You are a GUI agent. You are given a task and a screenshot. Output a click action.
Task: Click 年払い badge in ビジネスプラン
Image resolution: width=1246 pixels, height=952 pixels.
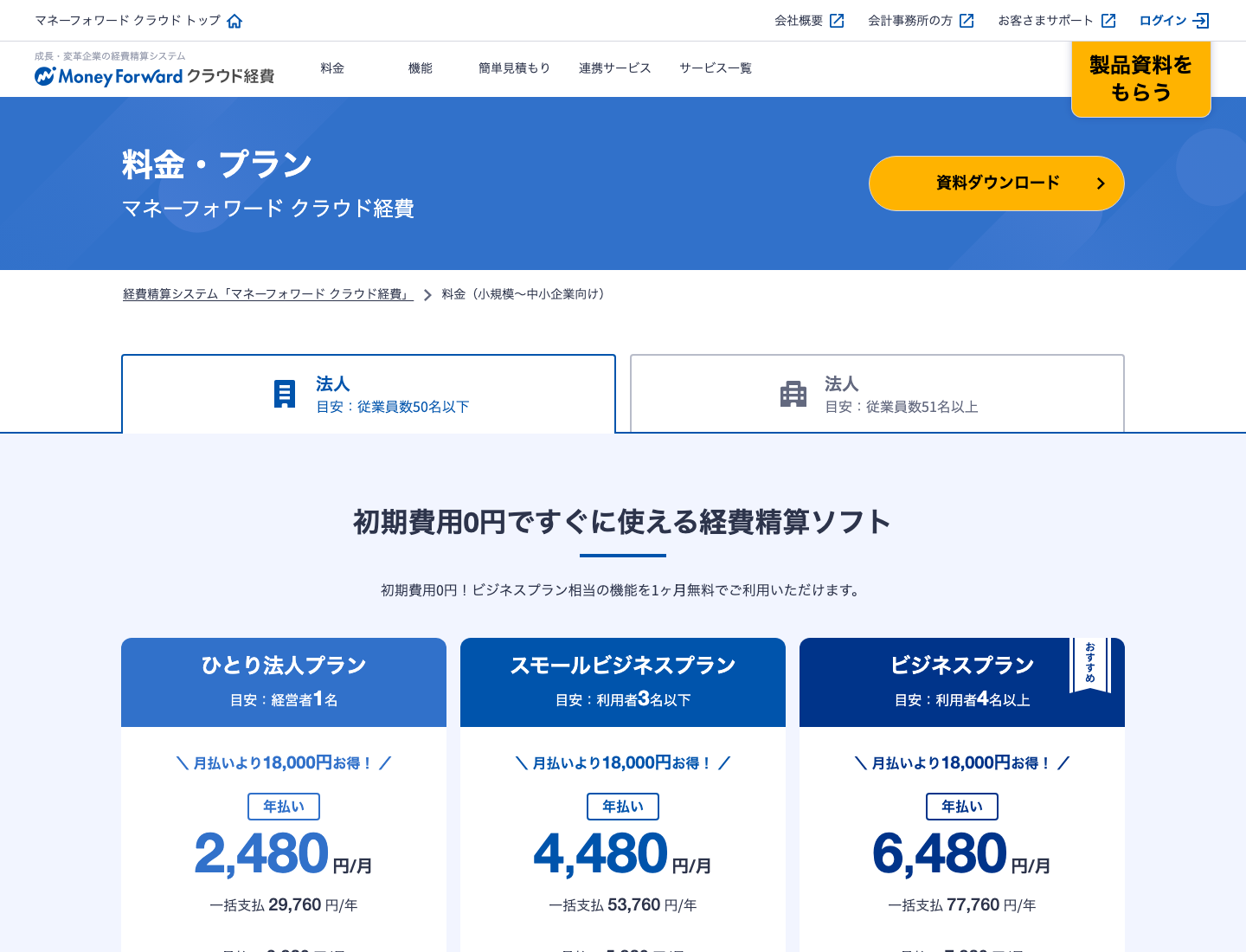click(x=962, y=807)
